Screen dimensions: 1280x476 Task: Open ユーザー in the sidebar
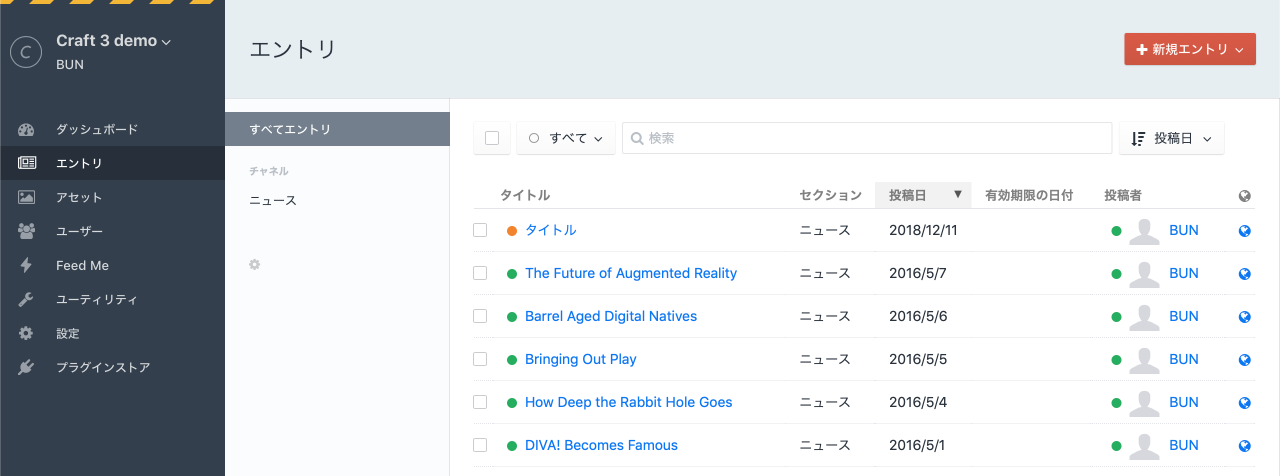112,231
